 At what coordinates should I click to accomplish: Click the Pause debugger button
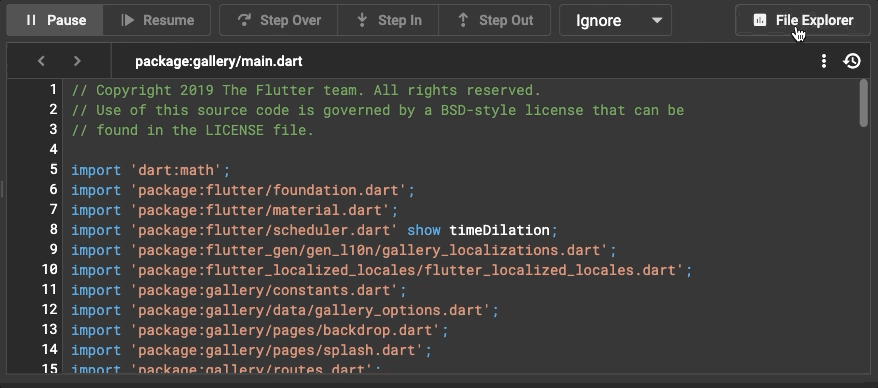click(55, 20)
